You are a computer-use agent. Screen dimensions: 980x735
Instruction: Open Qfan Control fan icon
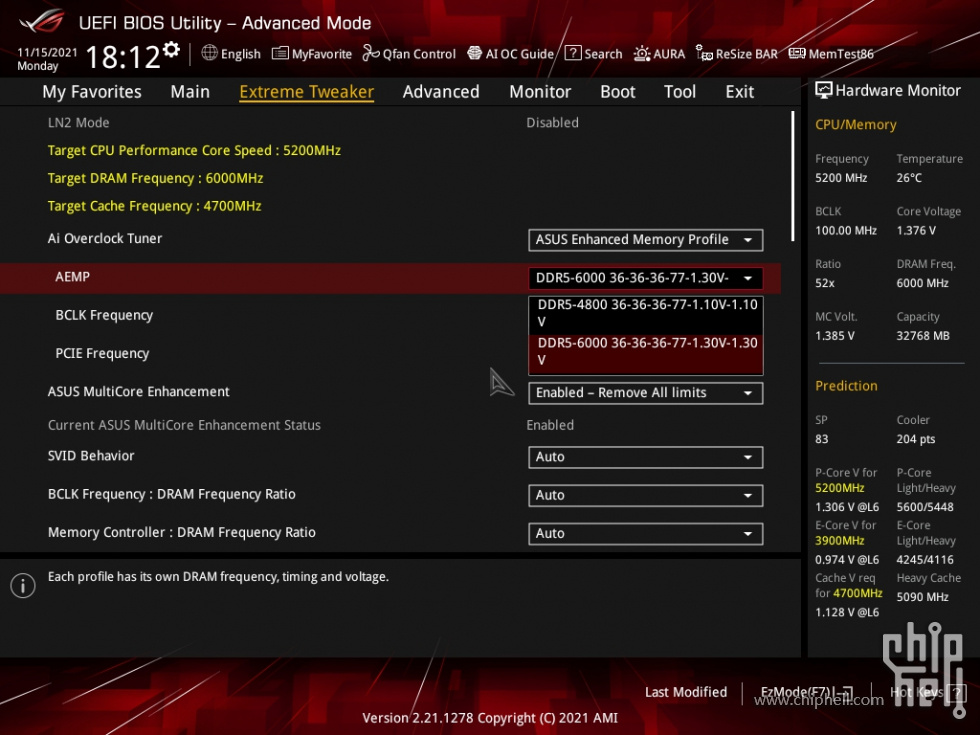[371, 54]
